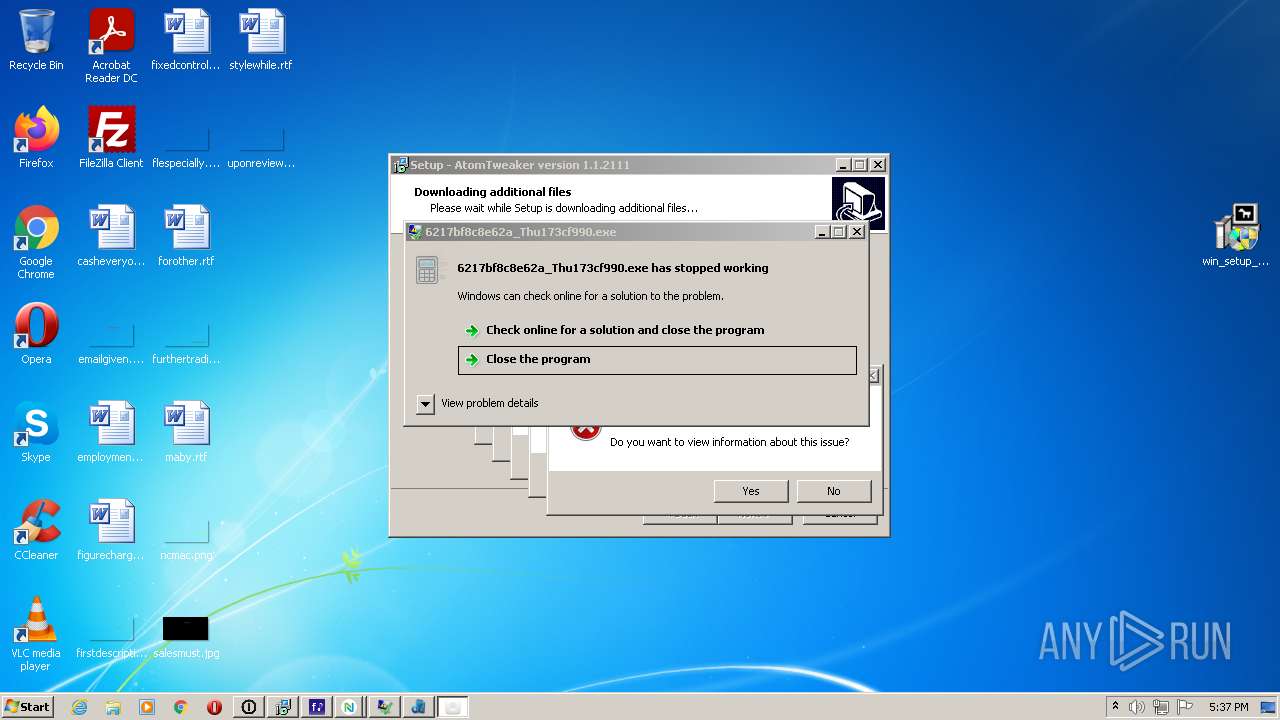Viewport: 1280px width, 720px height.
Task: Open Windows Explorer folder in taskbar
Action: point(113,707)
